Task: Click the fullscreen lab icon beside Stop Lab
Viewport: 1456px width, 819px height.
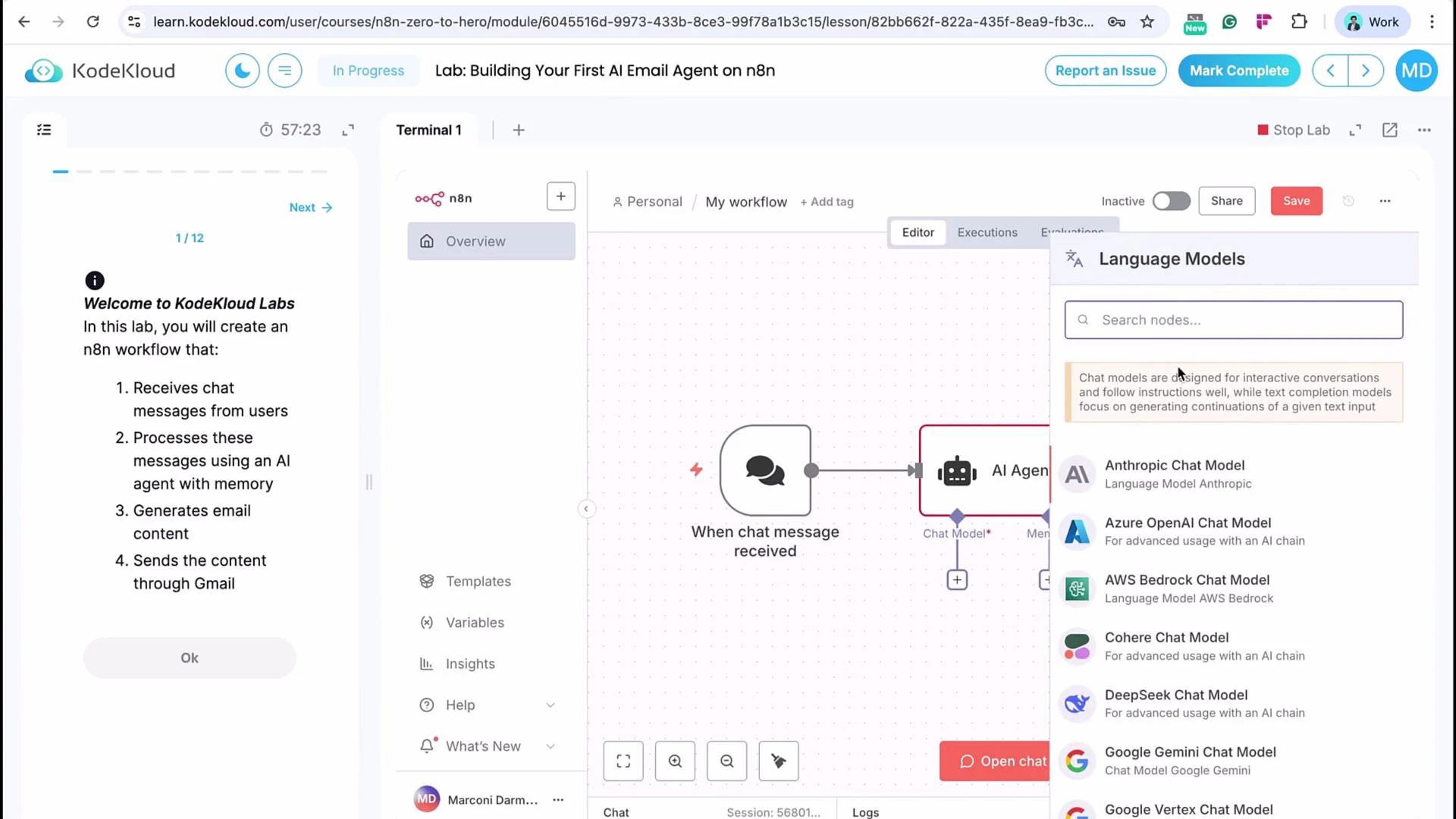Action: (1355, 130)
